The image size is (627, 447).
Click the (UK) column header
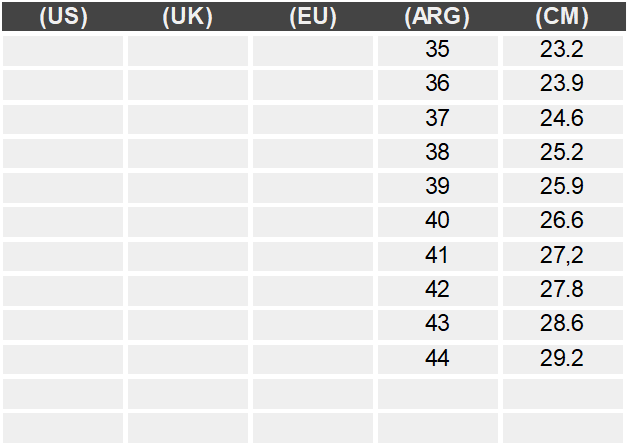coord(188,17)
